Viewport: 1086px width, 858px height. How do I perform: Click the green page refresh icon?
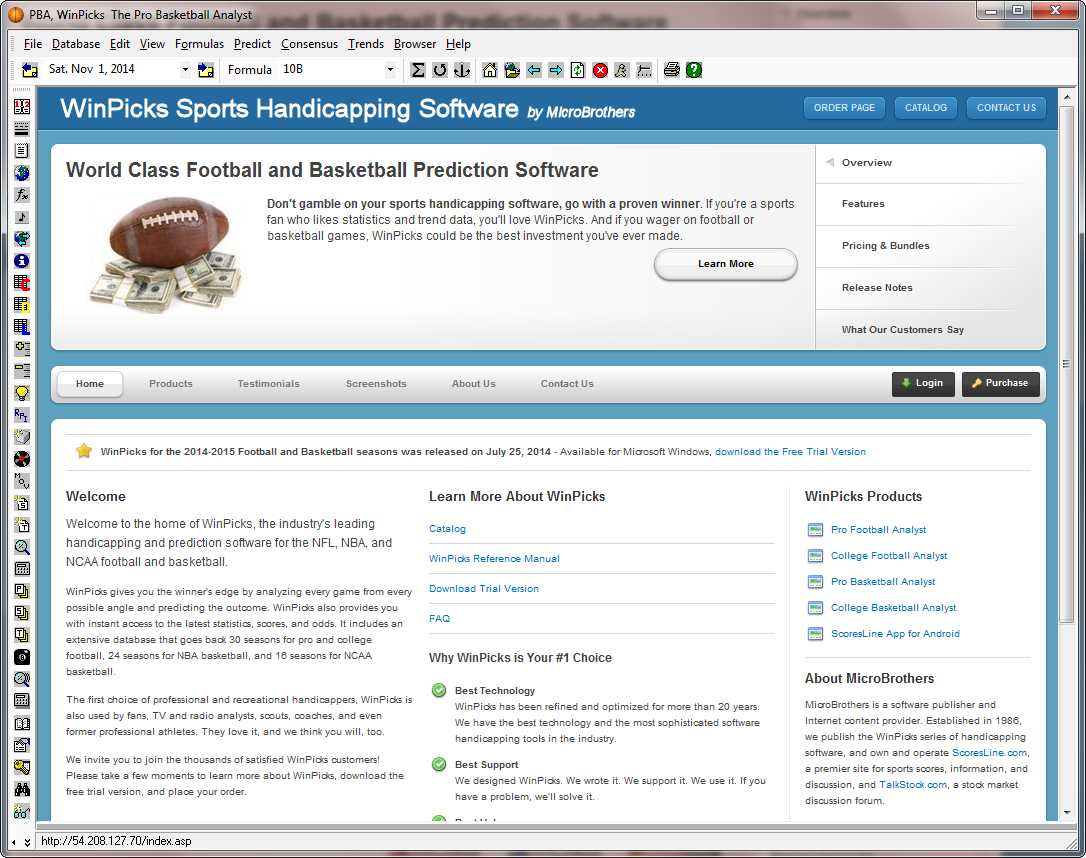tap(578, 70)
